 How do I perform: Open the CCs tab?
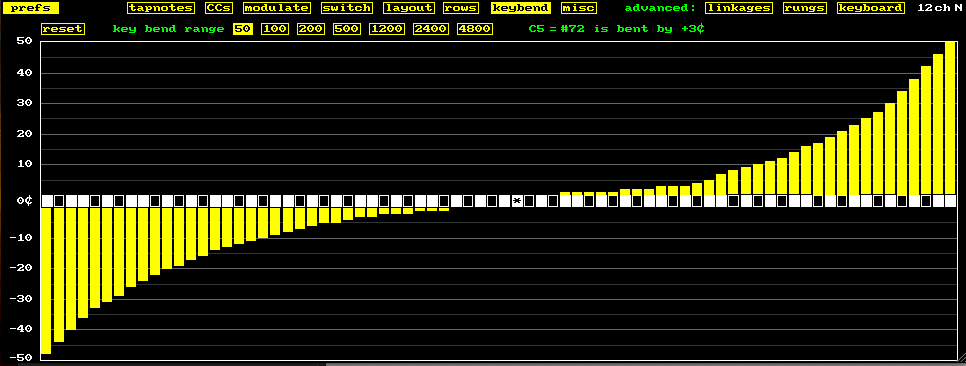[219, 8]
